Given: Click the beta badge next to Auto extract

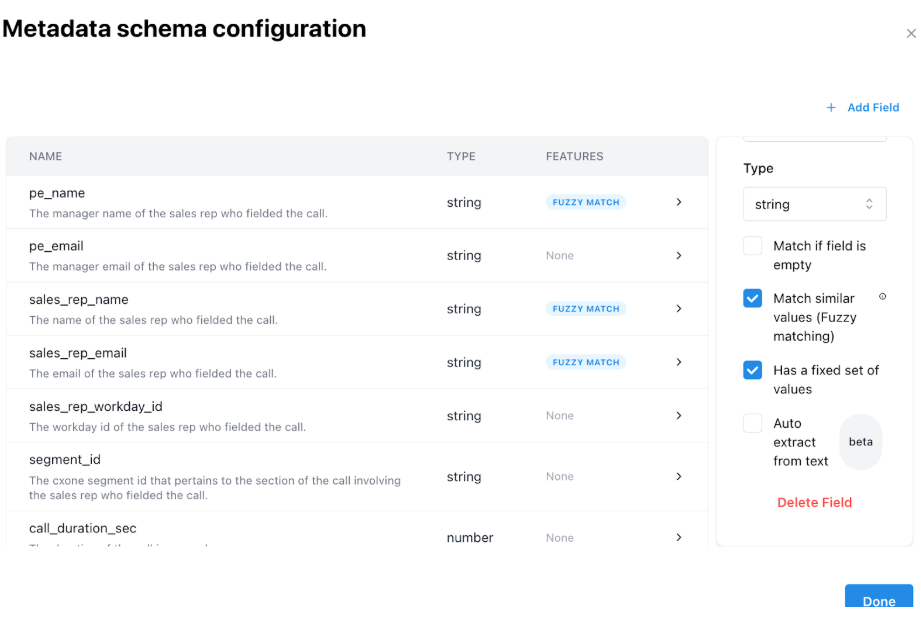Looking at the screenshot, I should click(x=861, y=440).
